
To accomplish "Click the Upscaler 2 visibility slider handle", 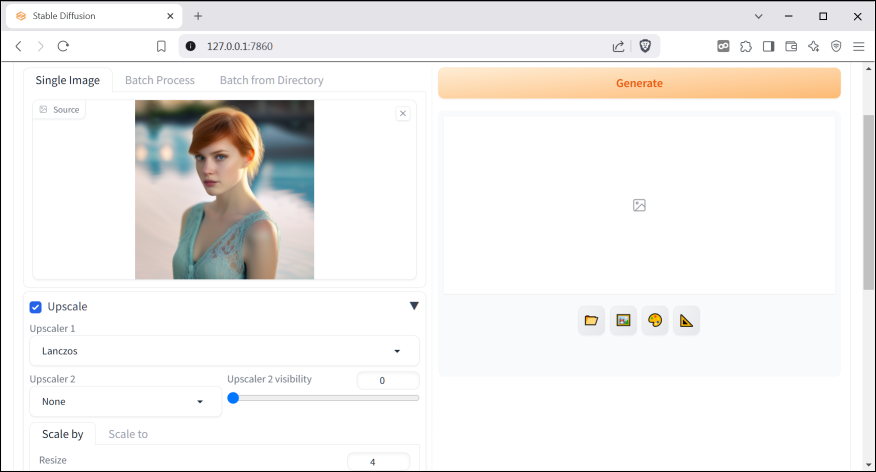I will (x=233, y=398).
